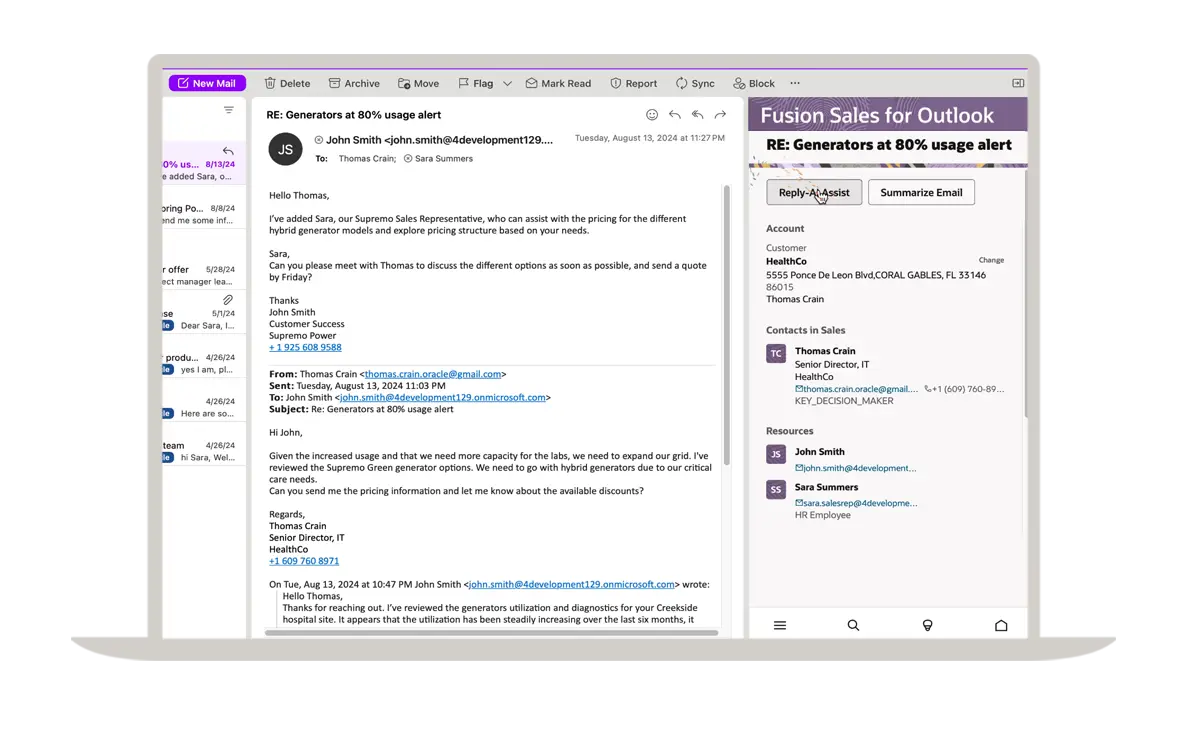Click the search icon in Fusion Sales panel
This screenshot has height=742, width=1187.
(853, 625)
